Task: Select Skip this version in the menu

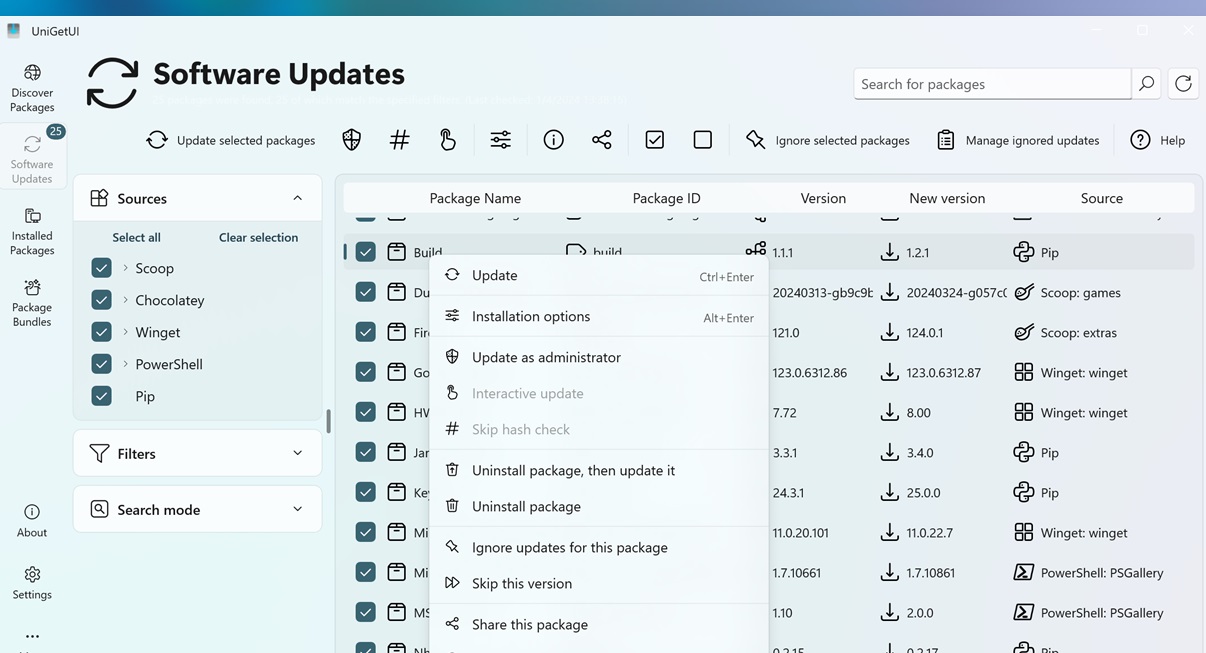Action: click(522, 583)
